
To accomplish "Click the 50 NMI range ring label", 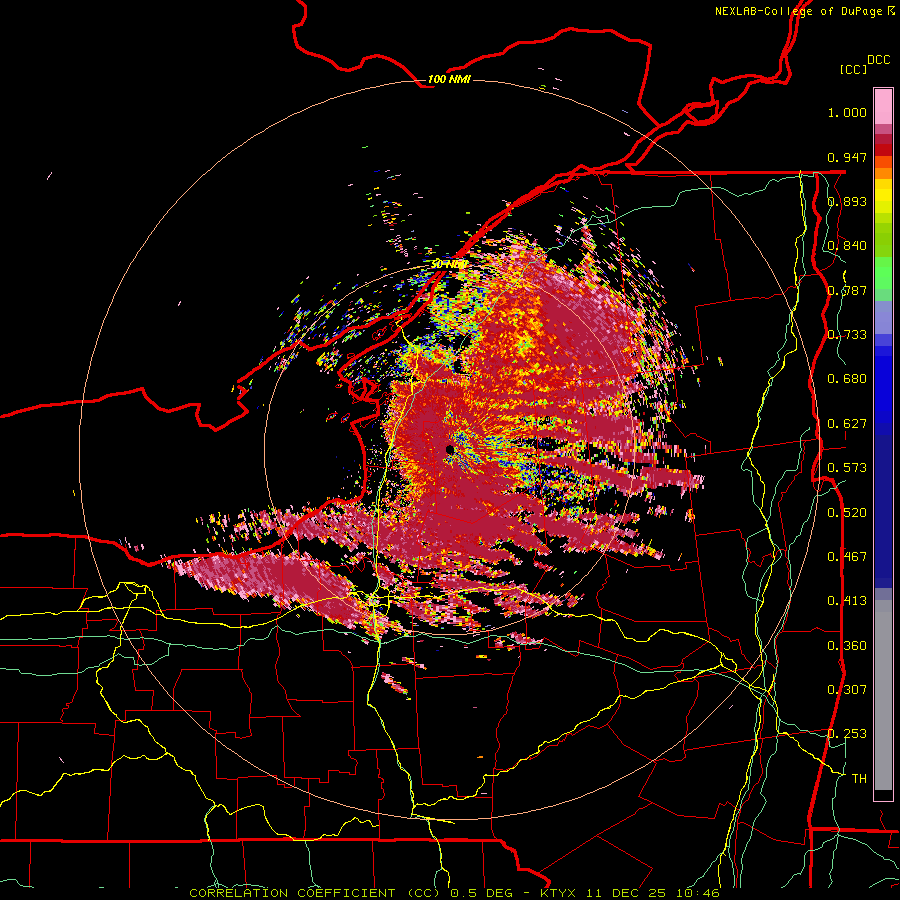I will [448, 265].
